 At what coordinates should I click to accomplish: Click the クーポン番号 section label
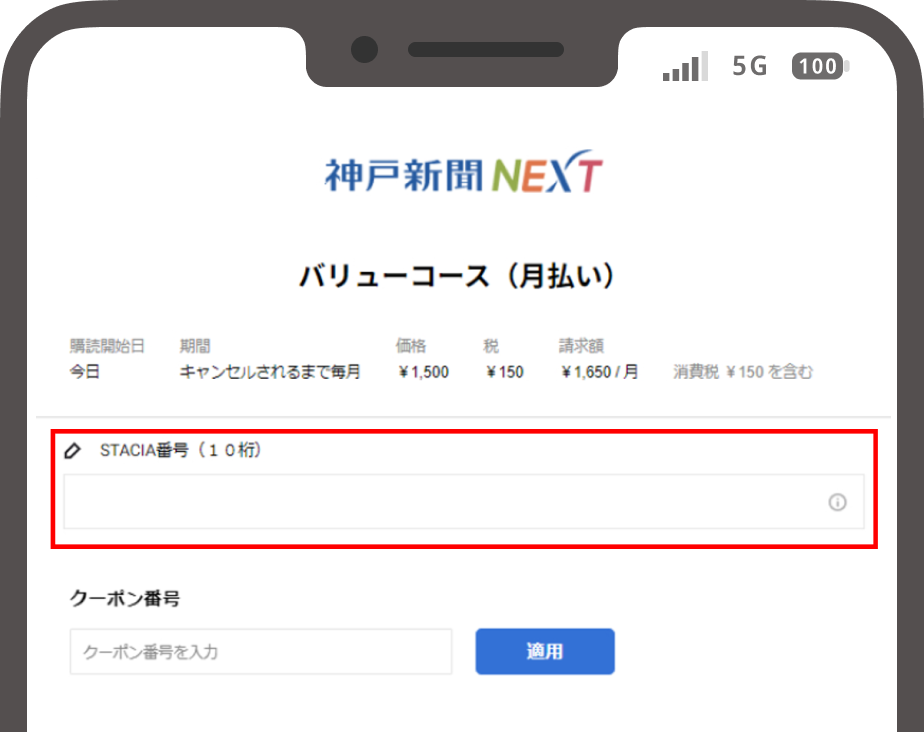125,599
